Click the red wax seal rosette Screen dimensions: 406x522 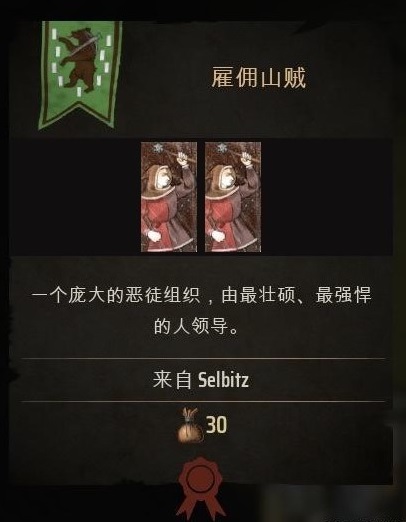click(200, 488)
